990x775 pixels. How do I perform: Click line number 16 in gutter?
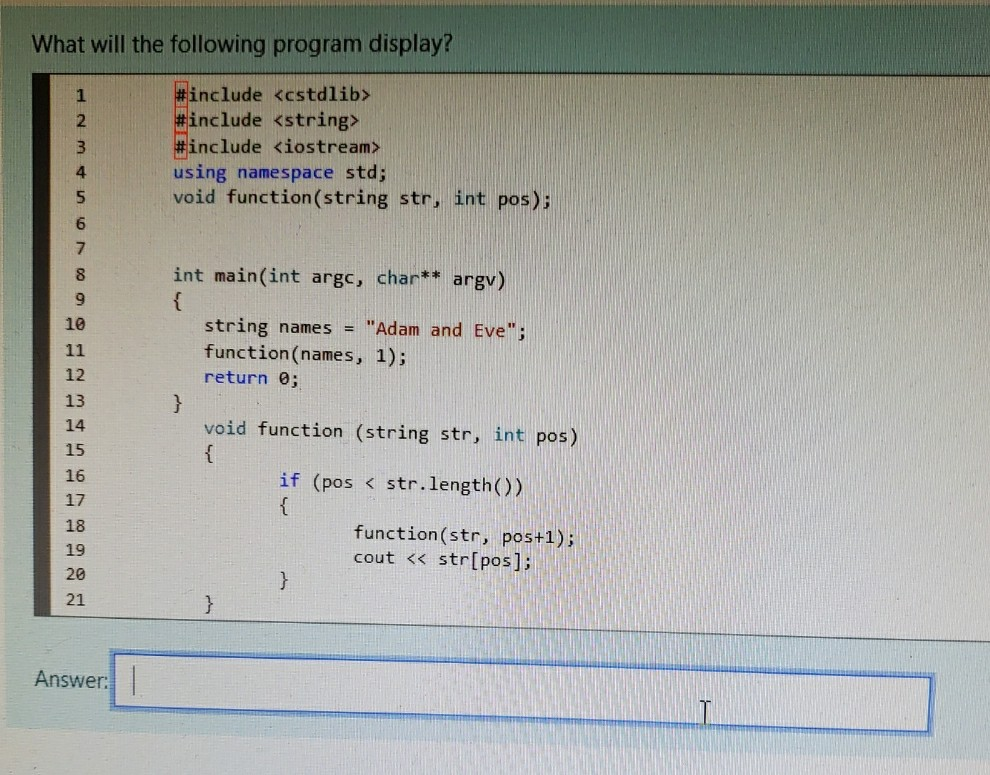(75, 476)
